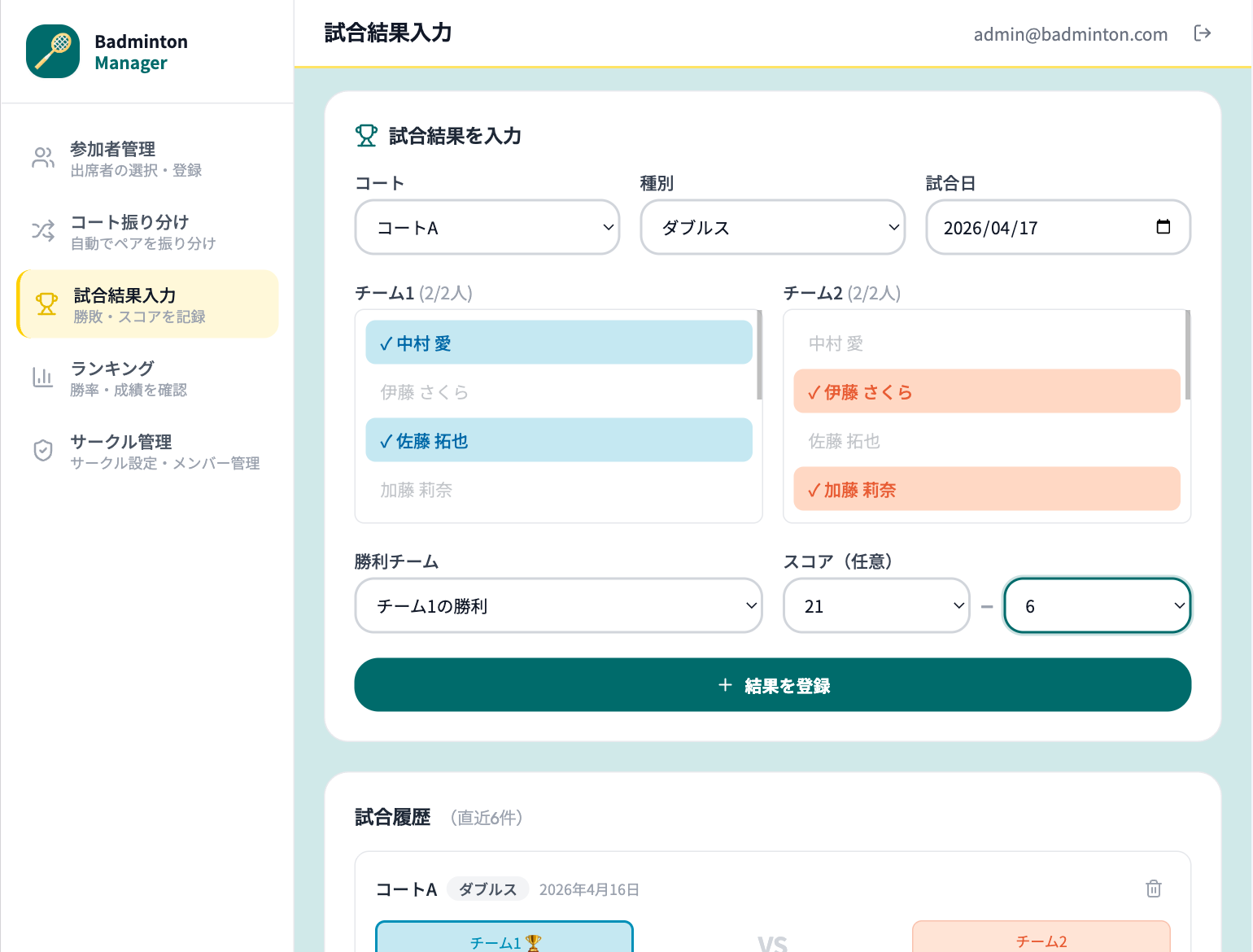
Task: Click the チーム2 (2/2人) label
Action: click(x=842, y=293)
